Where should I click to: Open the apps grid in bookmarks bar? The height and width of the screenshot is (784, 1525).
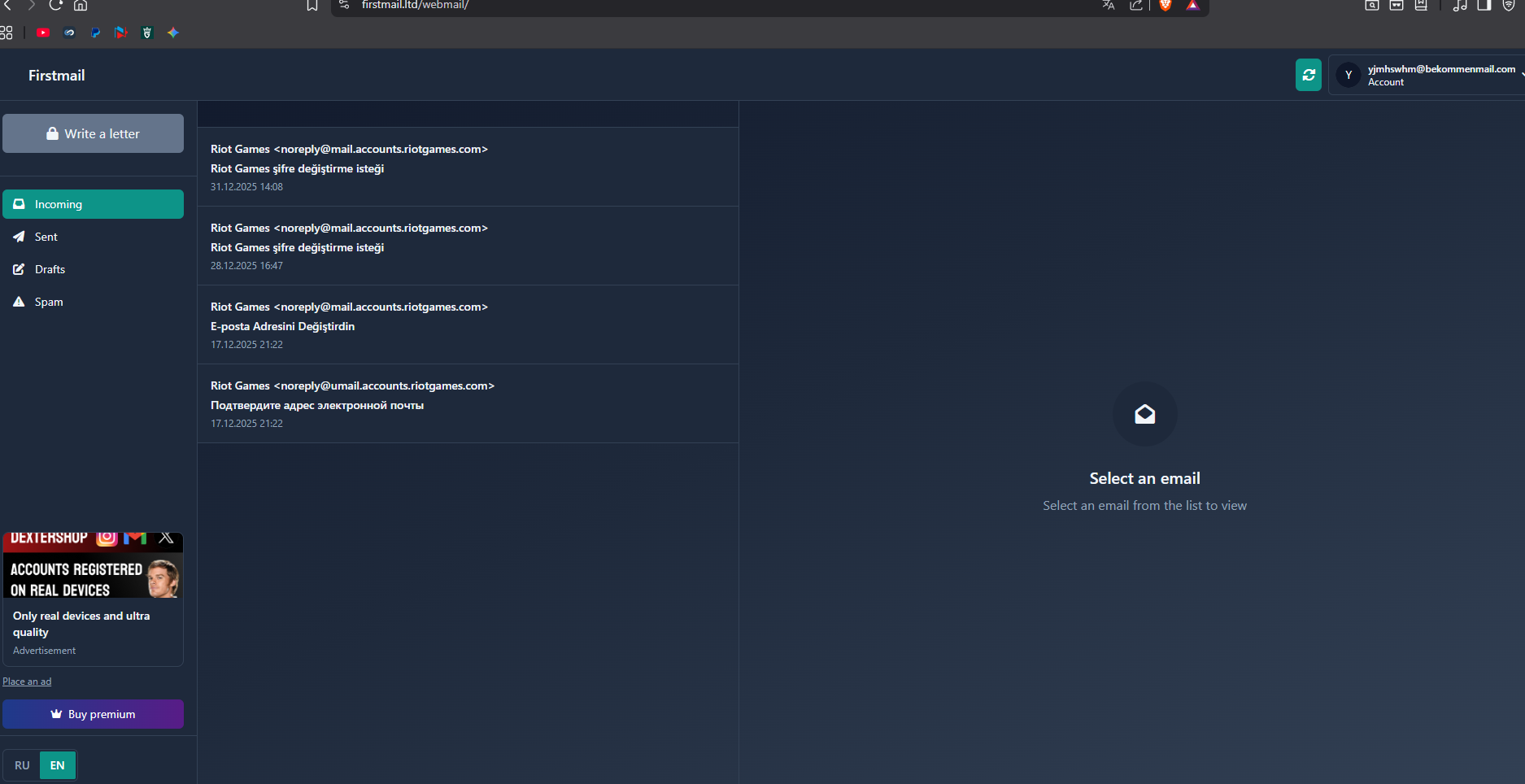[x=7, y=33]
